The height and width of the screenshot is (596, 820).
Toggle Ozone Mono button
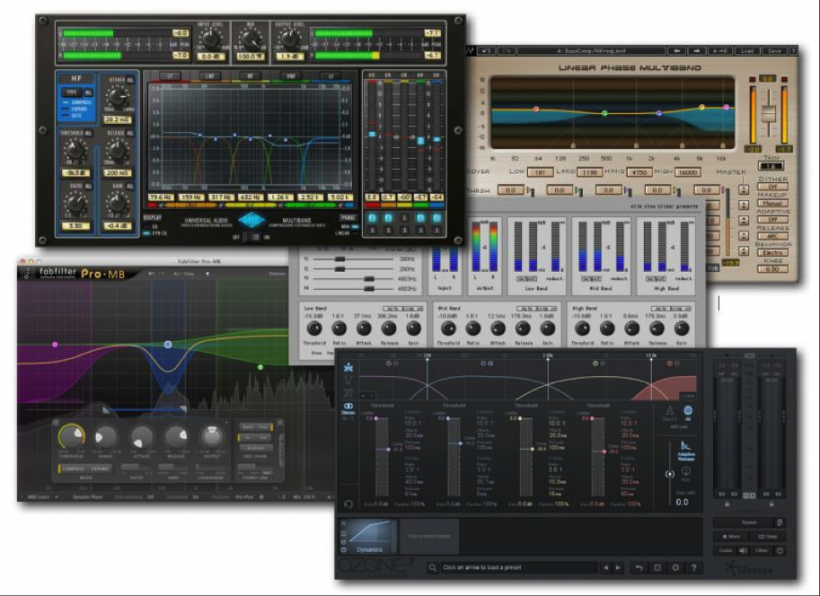731,536
